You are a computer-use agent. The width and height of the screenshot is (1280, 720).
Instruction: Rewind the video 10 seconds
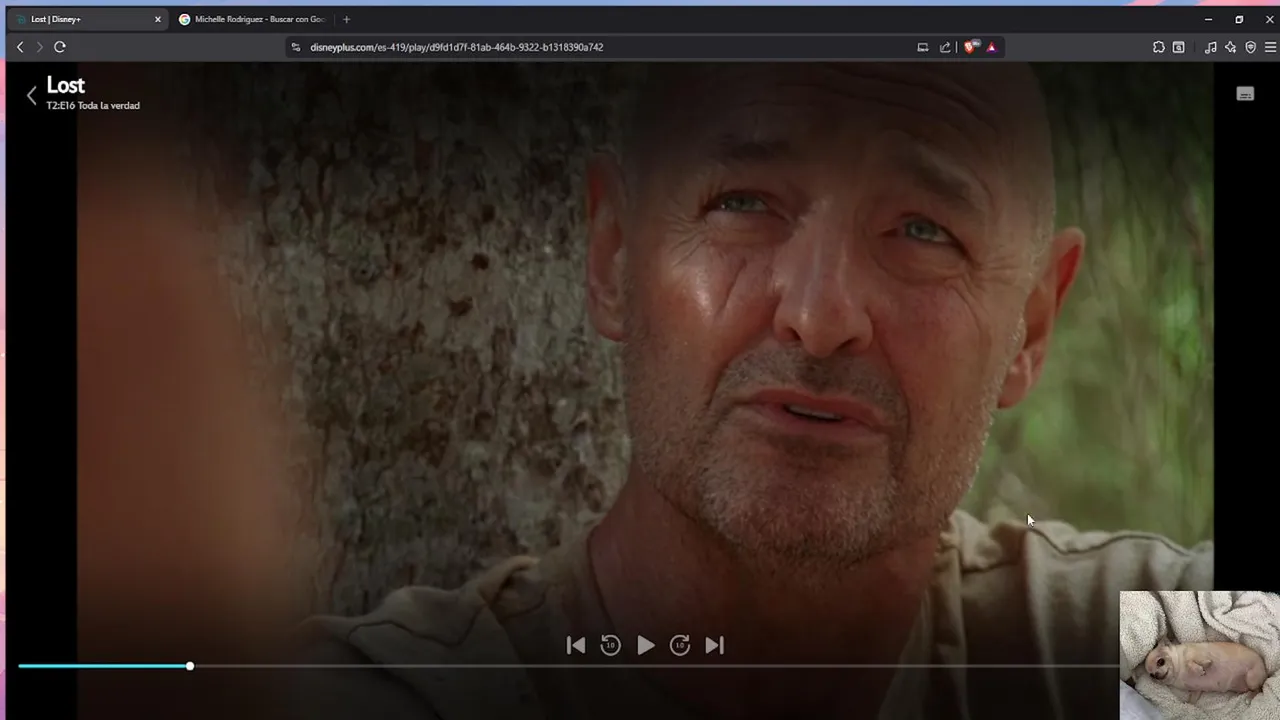click(610, 646)
